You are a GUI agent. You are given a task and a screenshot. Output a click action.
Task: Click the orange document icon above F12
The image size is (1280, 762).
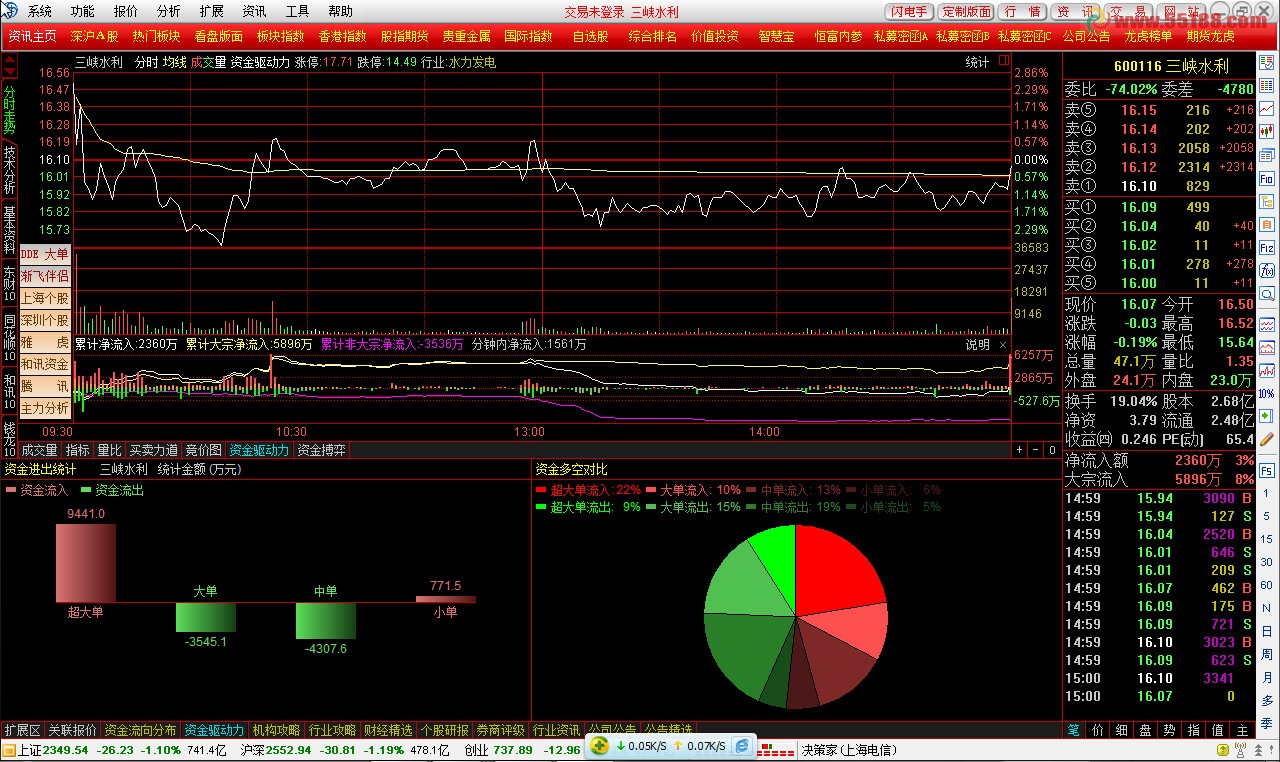click(x=1267, y=224)
